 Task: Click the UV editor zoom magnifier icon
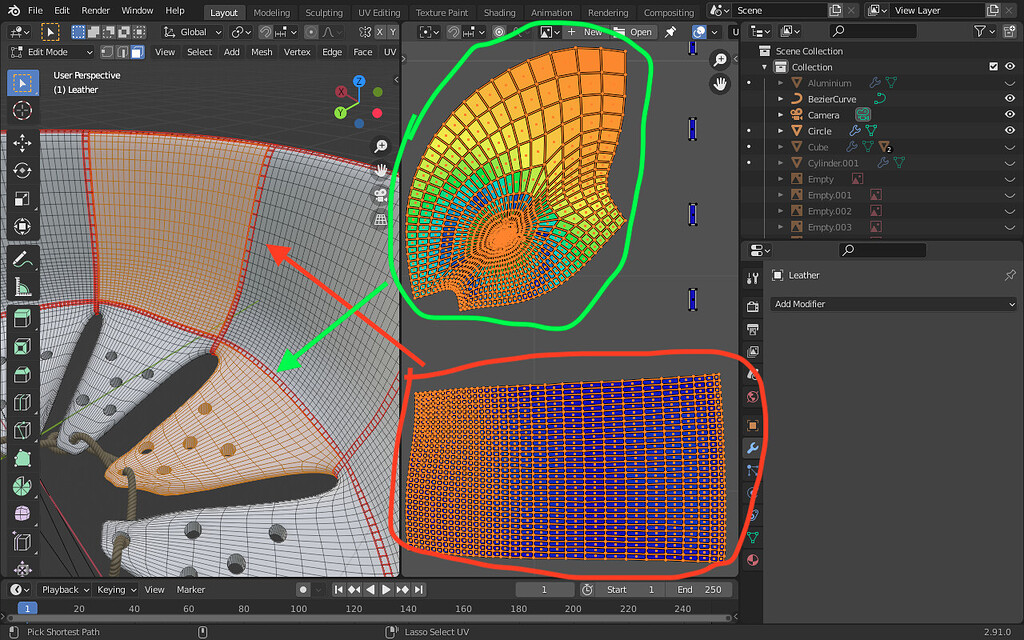point(720,59)
